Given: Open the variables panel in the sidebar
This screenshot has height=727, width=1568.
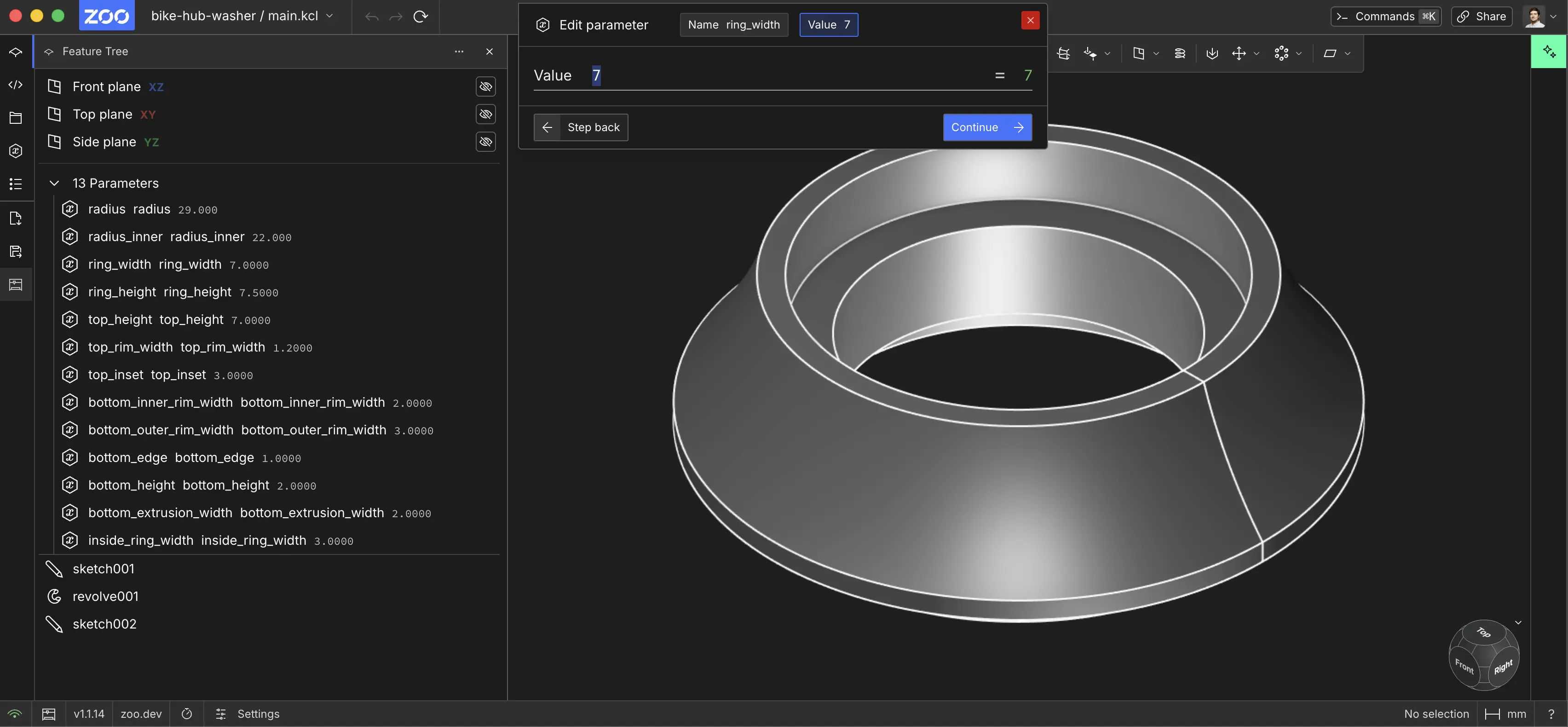Looking at the screenshot, I should pos(16,150).
